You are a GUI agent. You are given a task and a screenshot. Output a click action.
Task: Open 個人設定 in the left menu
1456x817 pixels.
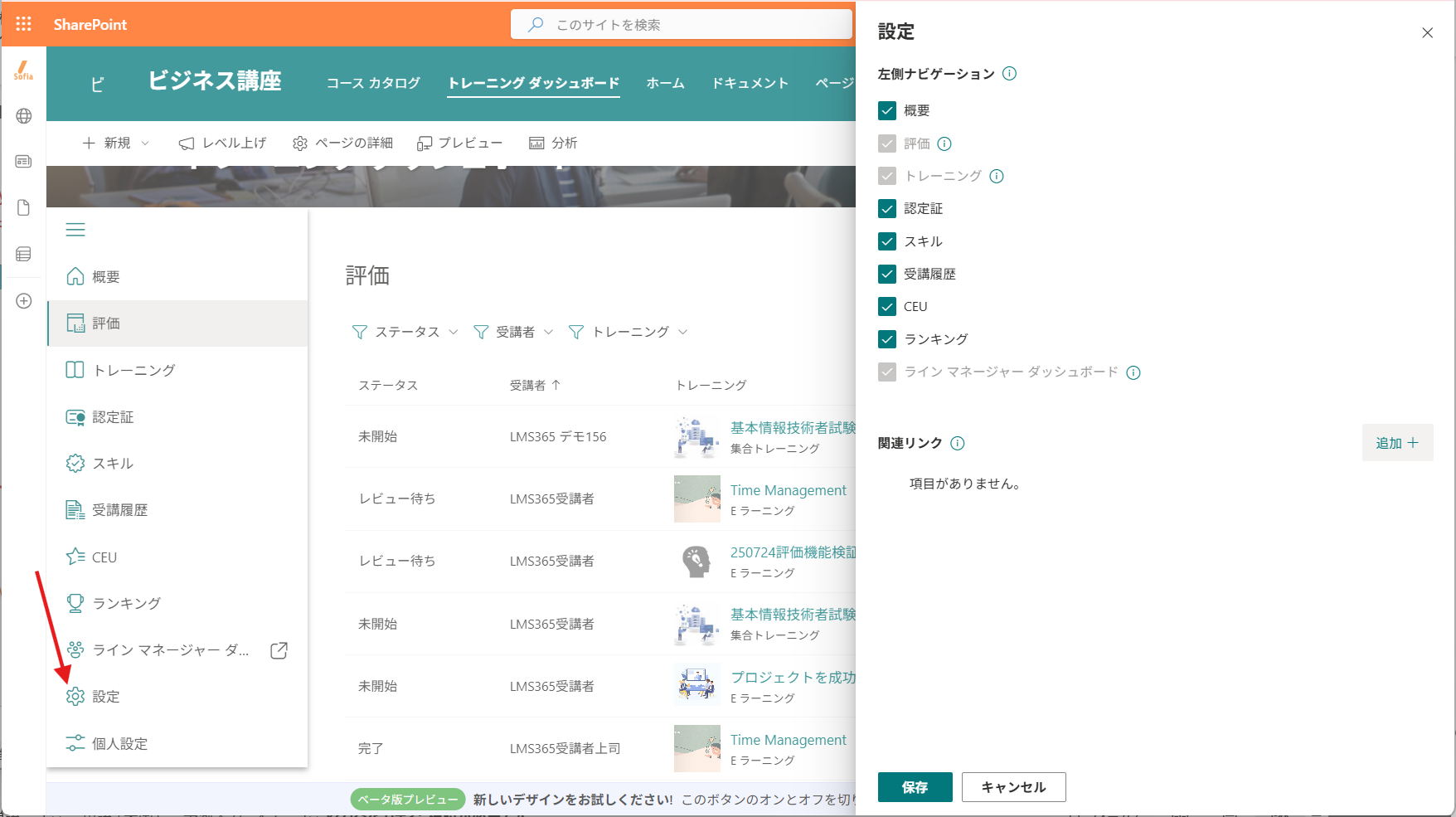click(x=177, y=744)
